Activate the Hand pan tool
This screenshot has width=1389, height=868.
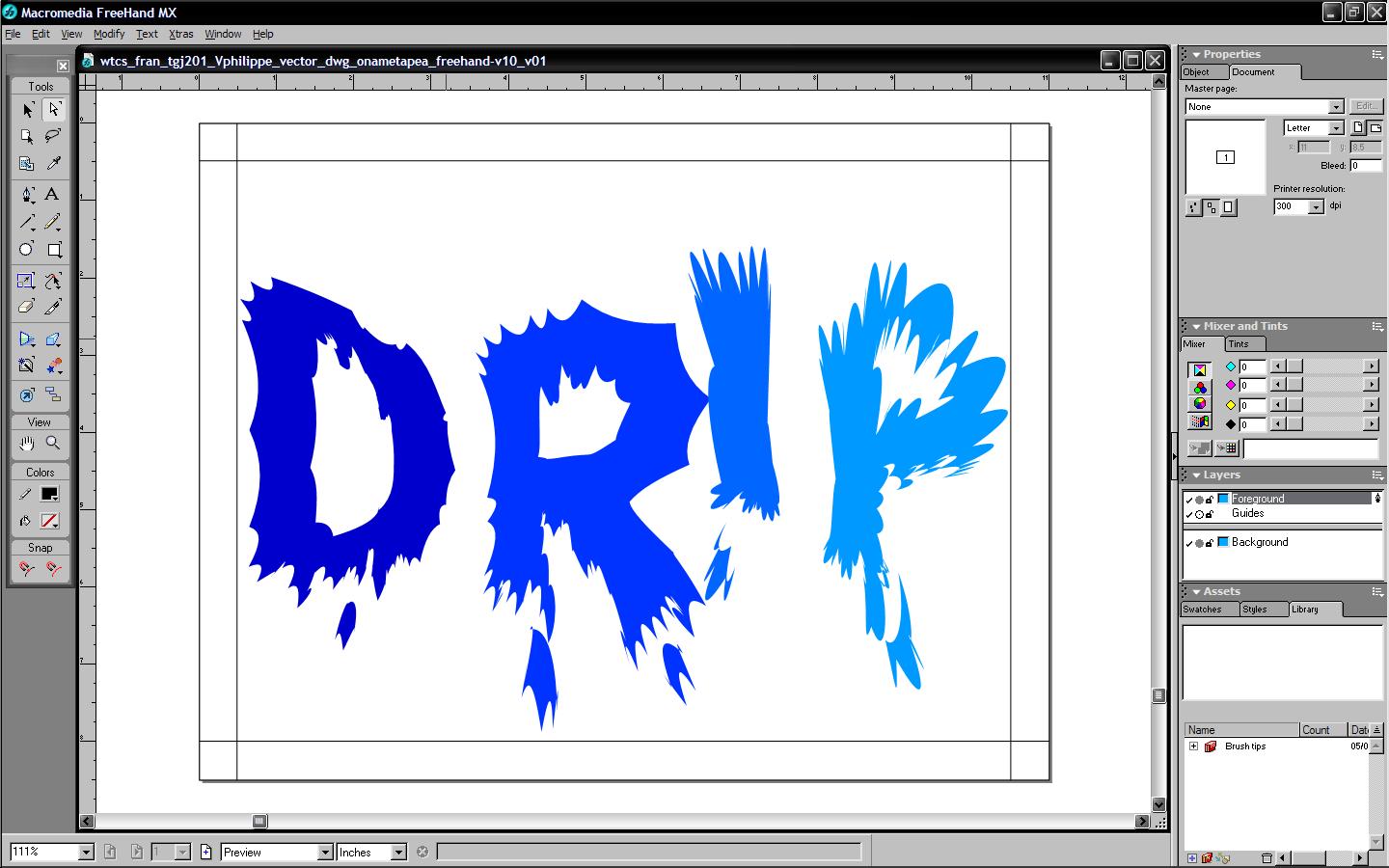[27, 443]
